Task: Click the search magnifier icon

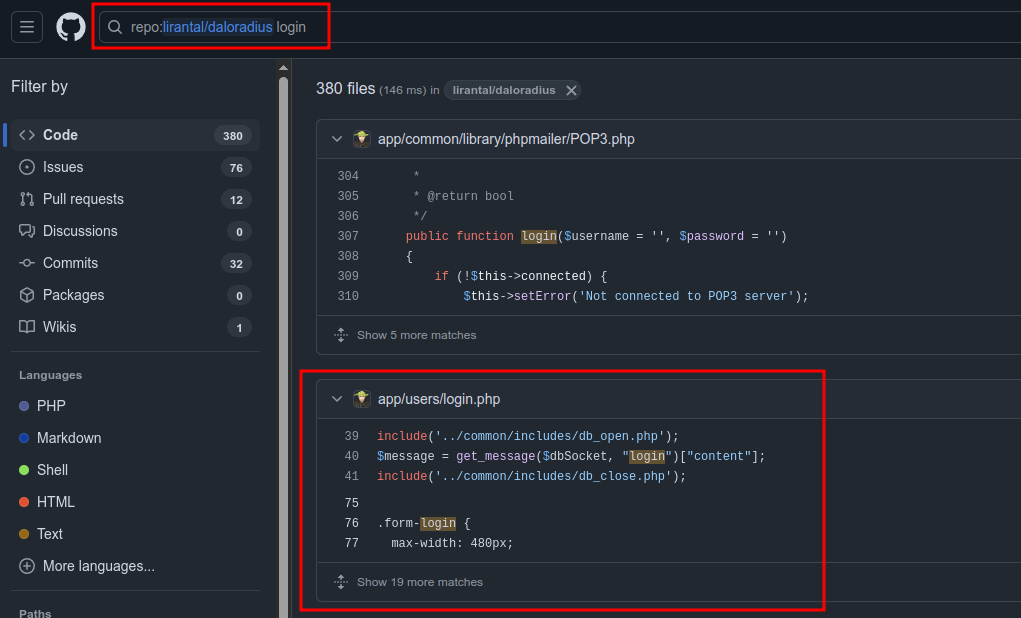Action: tap(116, 27)
